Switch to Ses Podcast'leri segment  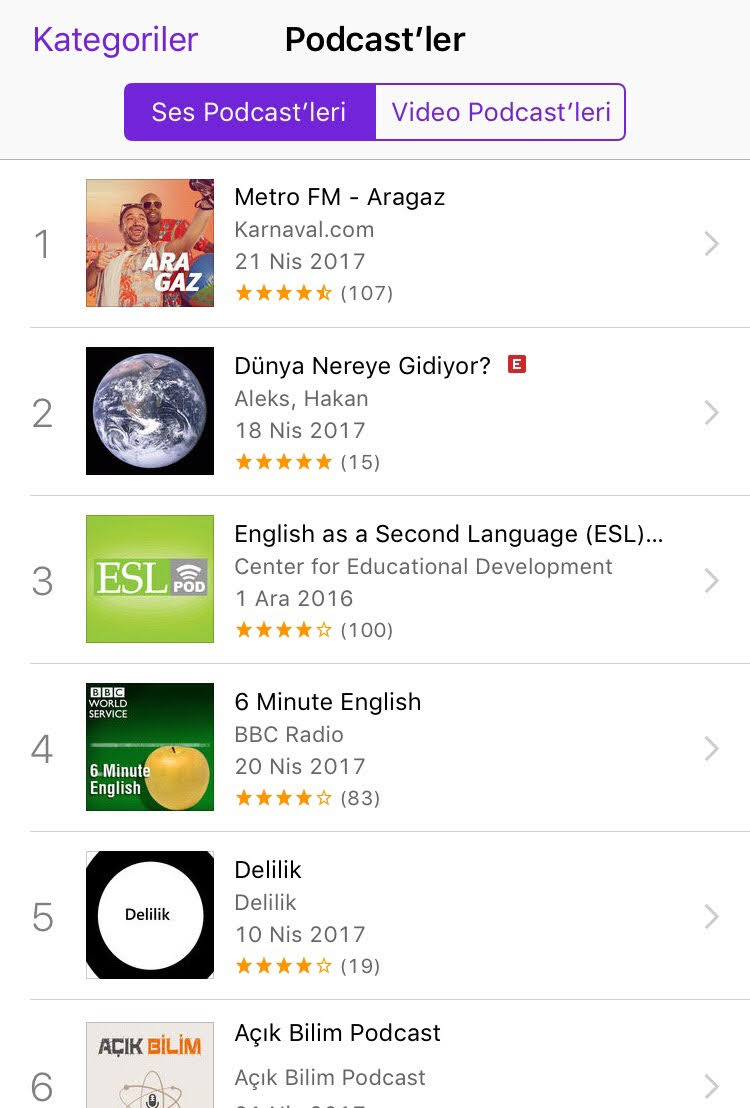(249, 112)
